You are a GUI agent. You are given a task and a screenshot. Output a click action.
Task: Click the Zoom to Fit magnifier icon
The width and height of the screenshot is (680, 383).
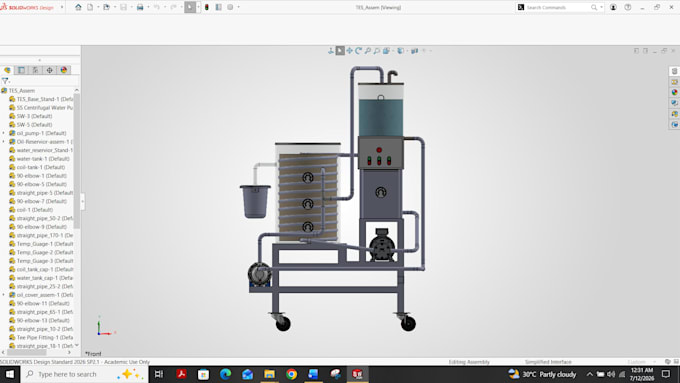(368, 51)
